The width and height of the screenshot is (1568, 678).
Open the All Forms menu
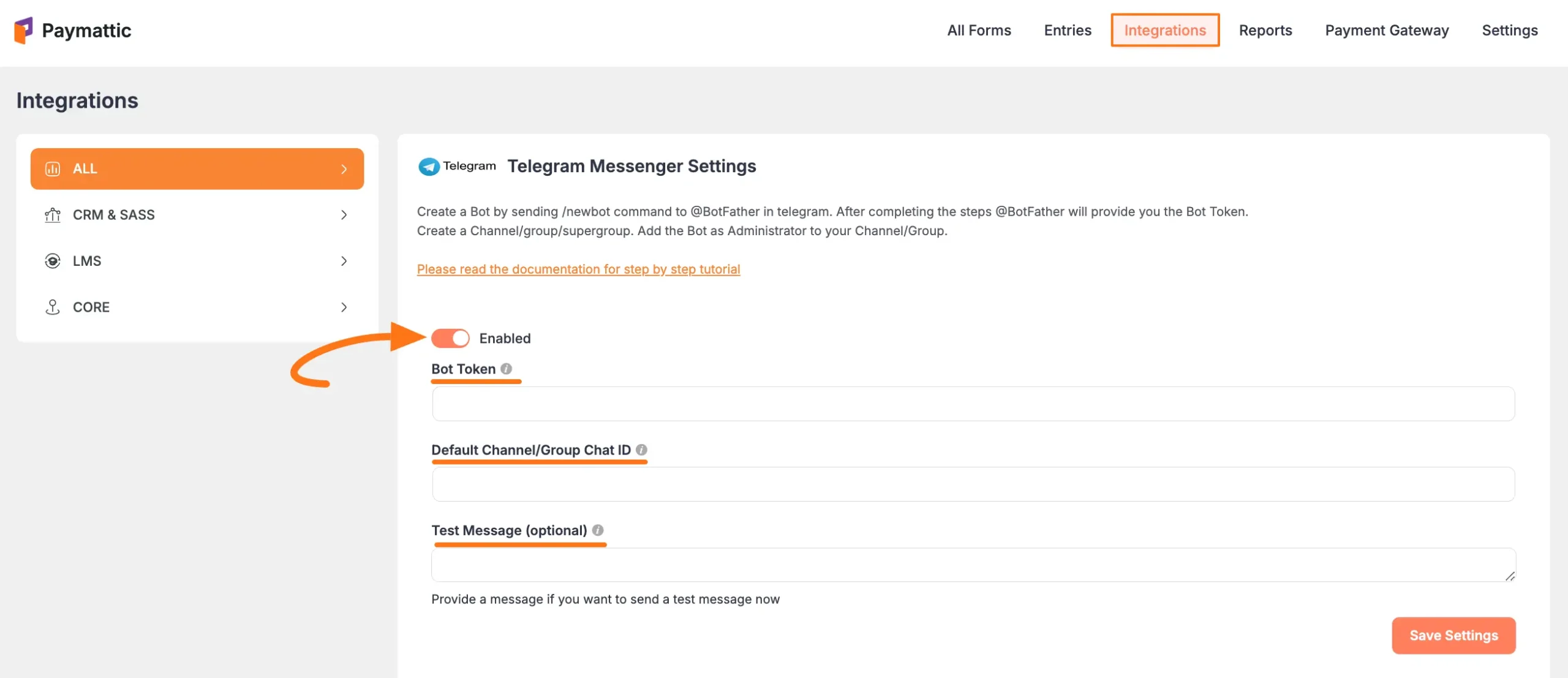point(979,30)
